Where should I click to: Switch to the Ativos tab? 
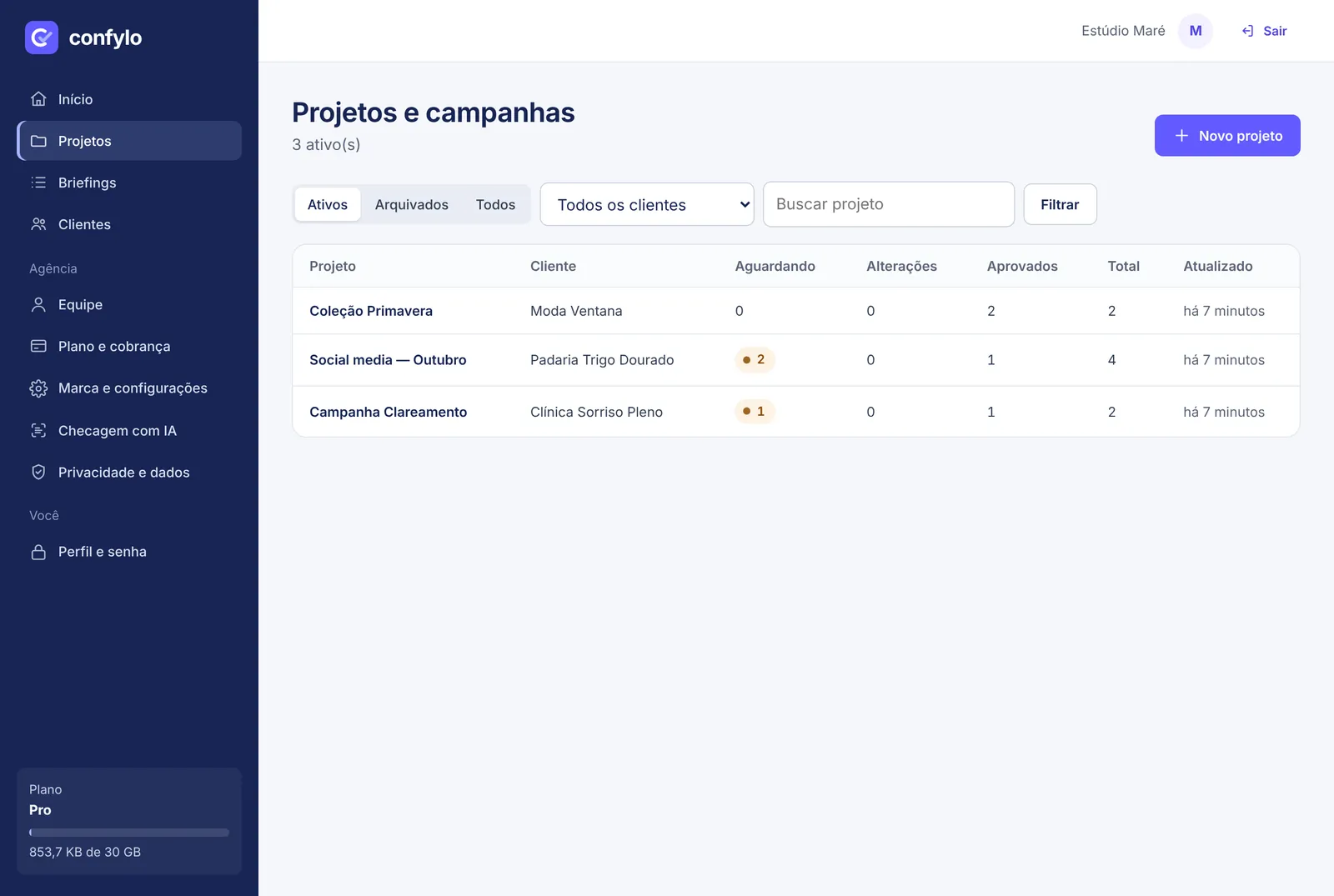(x=328, y=204)
